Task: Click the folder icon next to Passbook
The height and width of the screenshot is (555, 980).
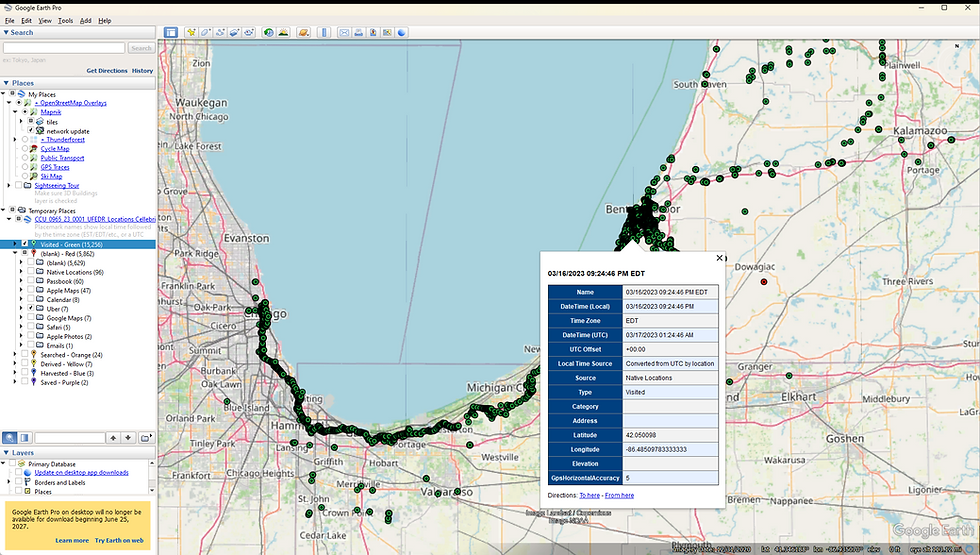Action: (40, 281)
